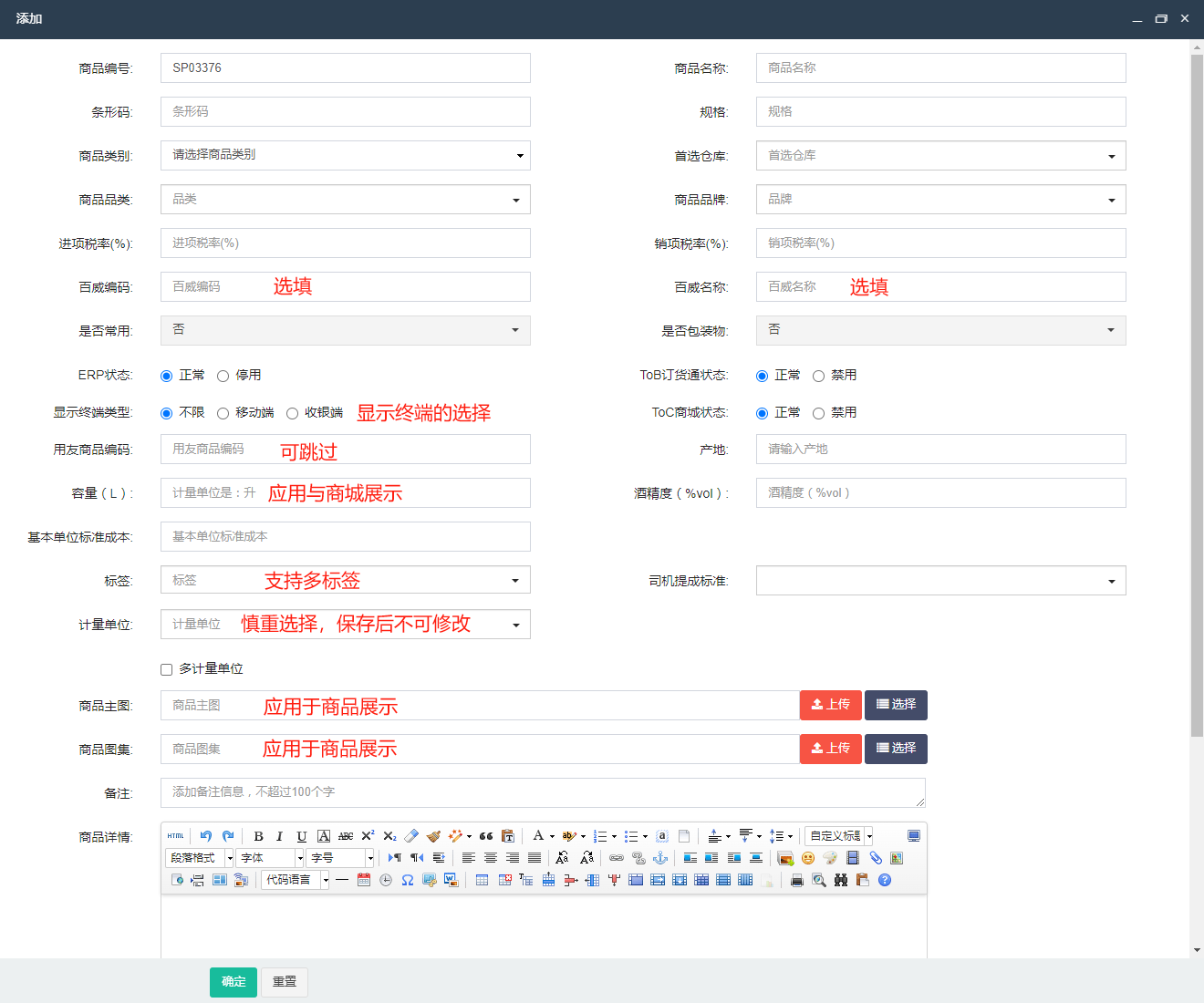The image size is (1204, 1003).
Task: Click the print icon in editor toolbar
Action: tap(796, 880)
